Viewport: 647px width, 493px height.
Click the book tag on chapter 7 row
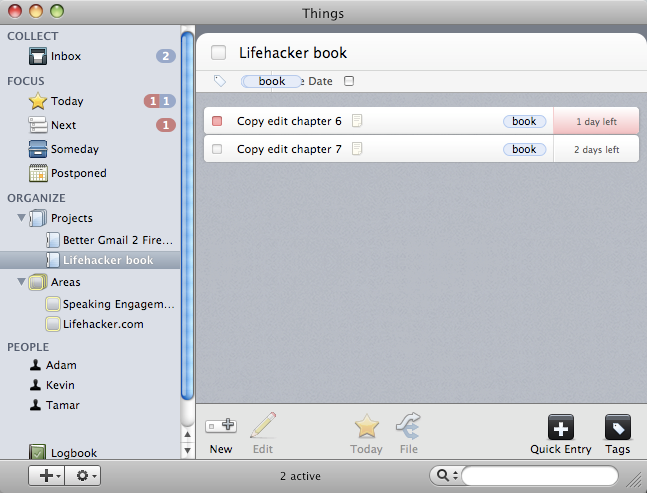click(x=524, y=149)
